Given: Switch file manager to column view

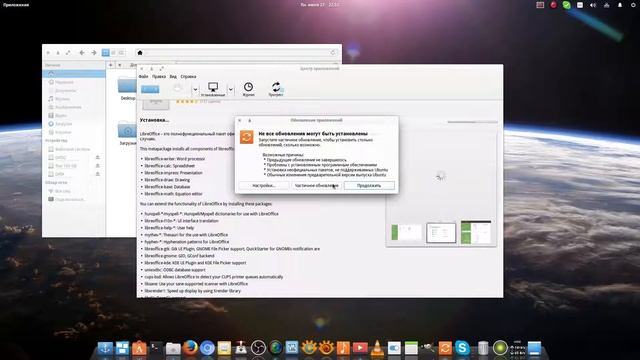Looking at the screenshot, I should coord(121,53).
